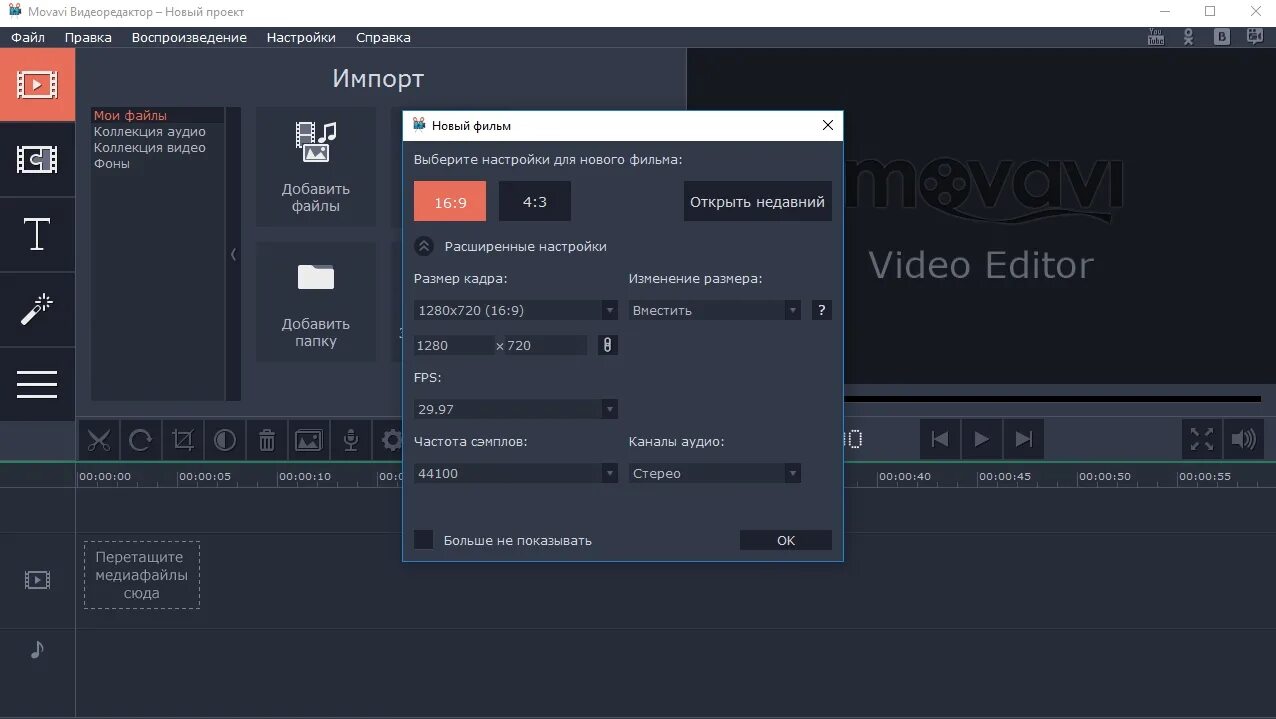This screenshot has height=719, width=1276.
Task: Click the question mark help button
Action: [821, 310]
